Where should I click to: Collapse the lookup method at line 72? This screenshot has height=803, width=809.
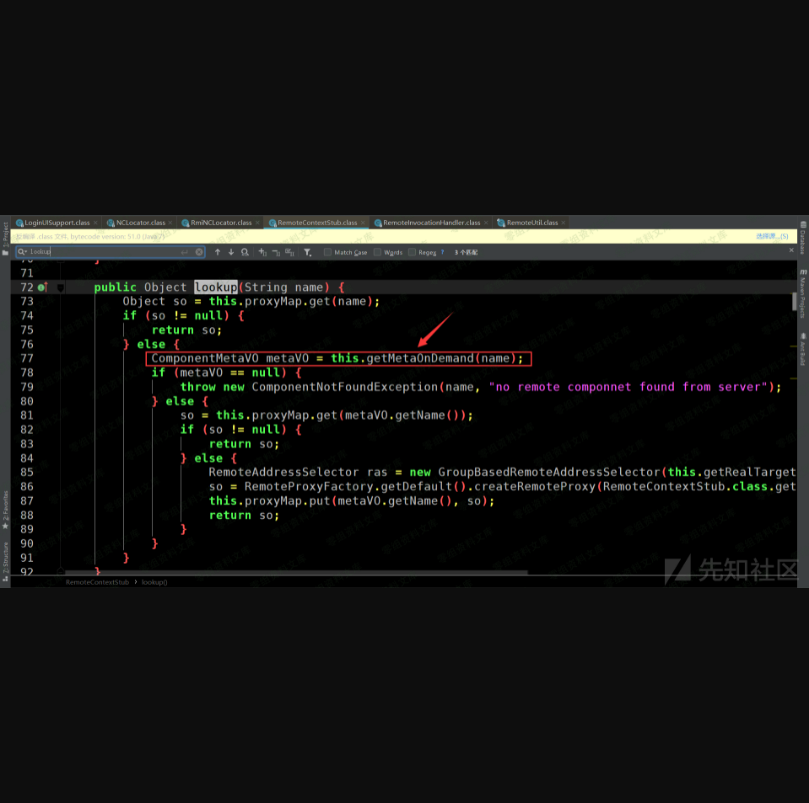pyautogui.click(x=61, y=288)
